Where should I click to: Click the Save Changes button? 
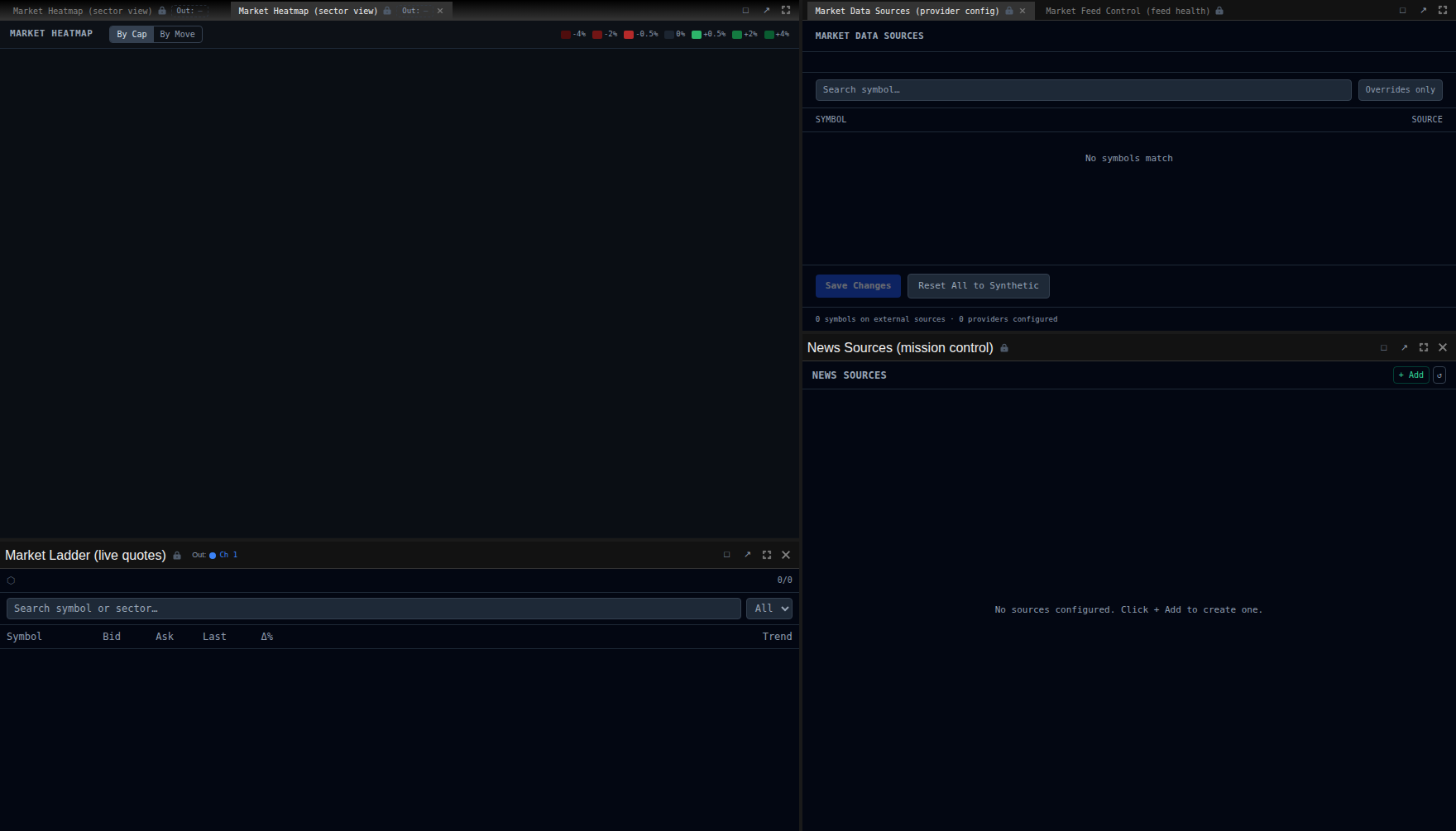click(858, 286)
